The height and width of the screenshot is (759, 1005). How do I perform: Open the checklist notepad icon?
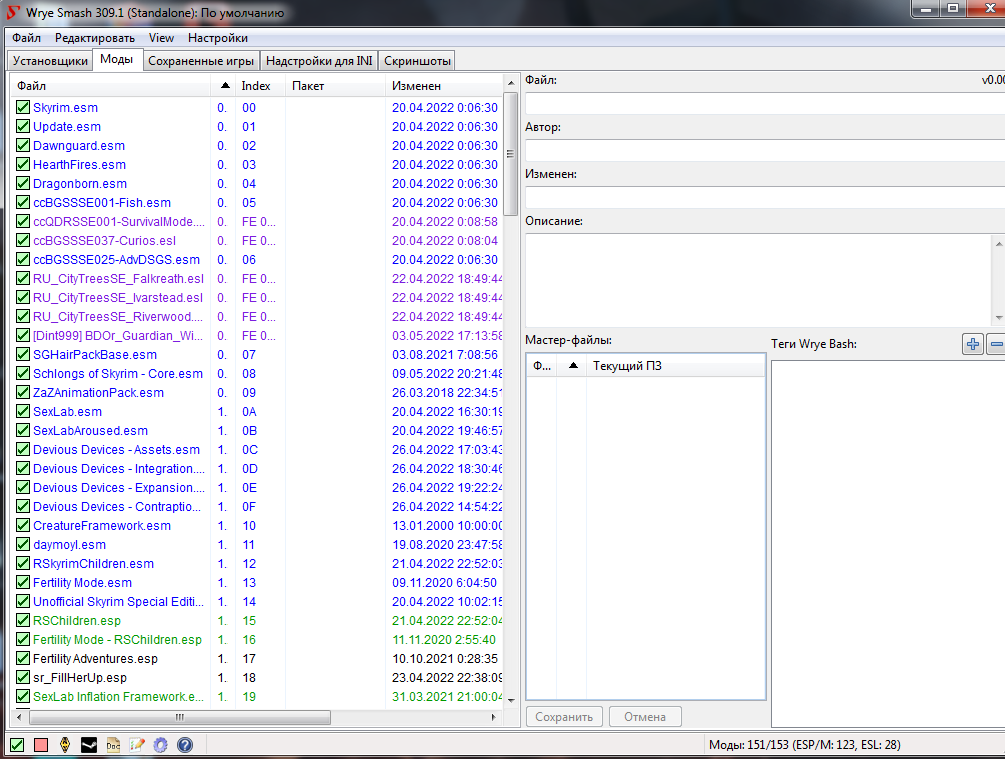(137, 745)
